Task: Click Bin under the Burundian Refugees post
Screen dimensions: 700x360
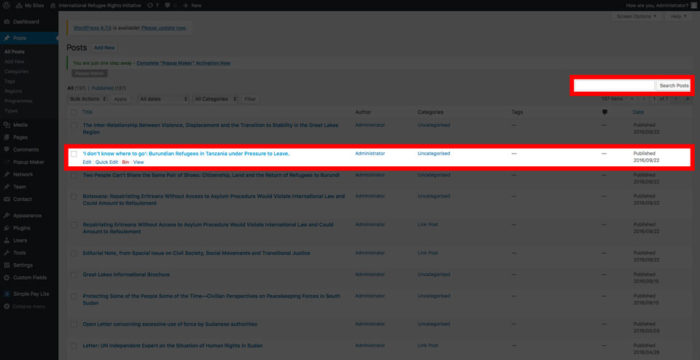Action: (125, 162)
